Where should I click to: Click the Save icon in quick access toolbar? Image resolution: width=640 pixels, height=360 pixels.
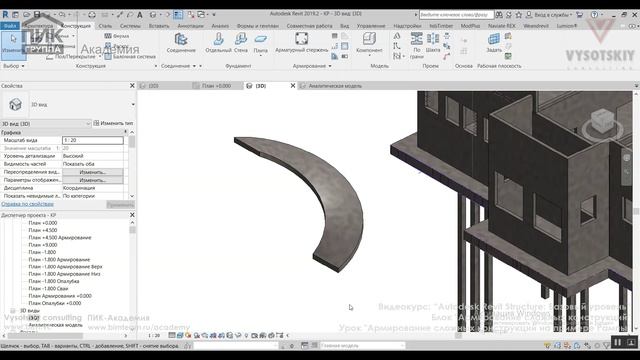point(37,15)
